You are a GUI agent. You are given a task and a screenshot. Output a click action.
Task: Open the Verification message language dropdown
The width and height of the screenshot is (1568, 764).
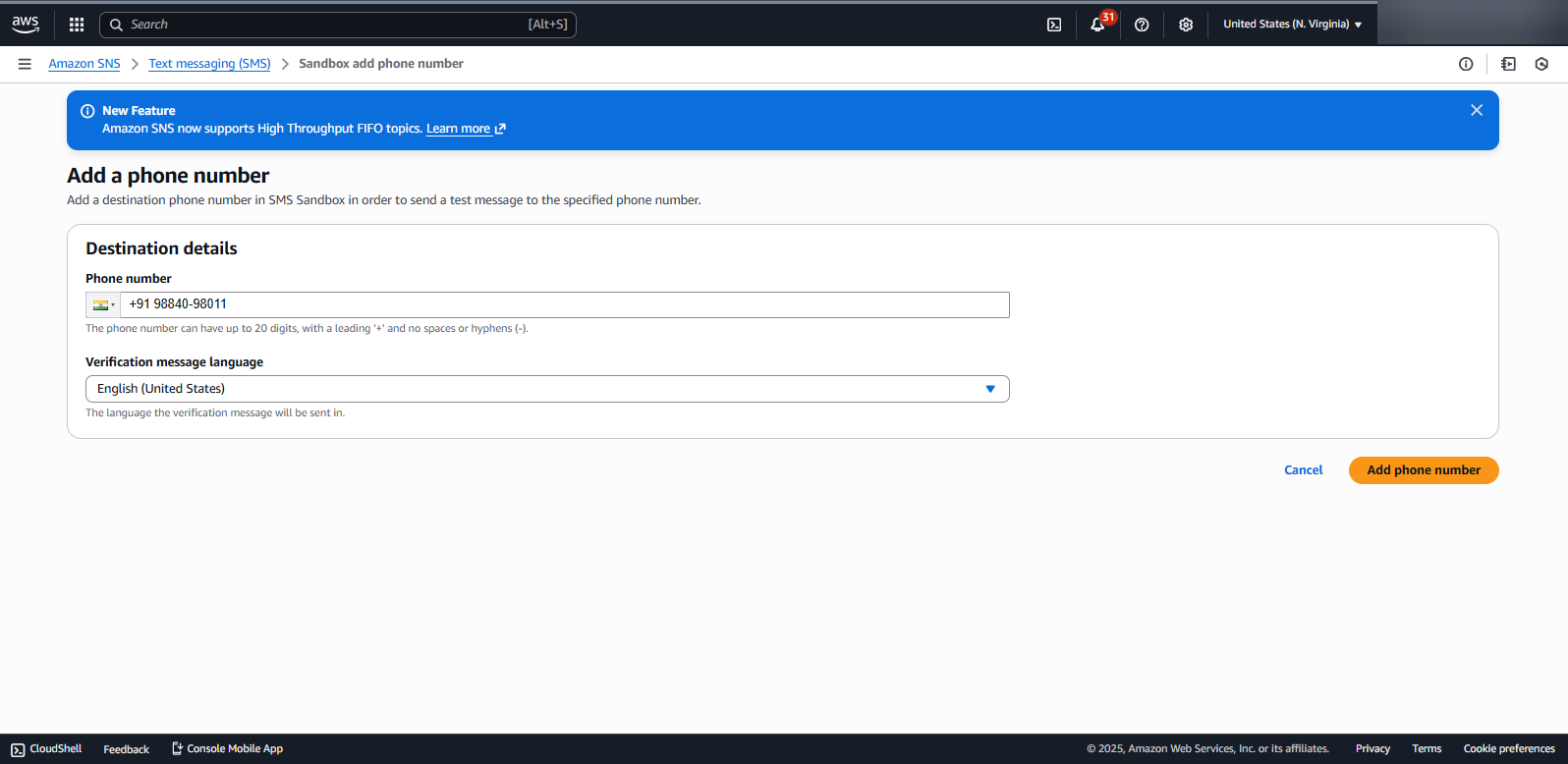tap(547, 389)
